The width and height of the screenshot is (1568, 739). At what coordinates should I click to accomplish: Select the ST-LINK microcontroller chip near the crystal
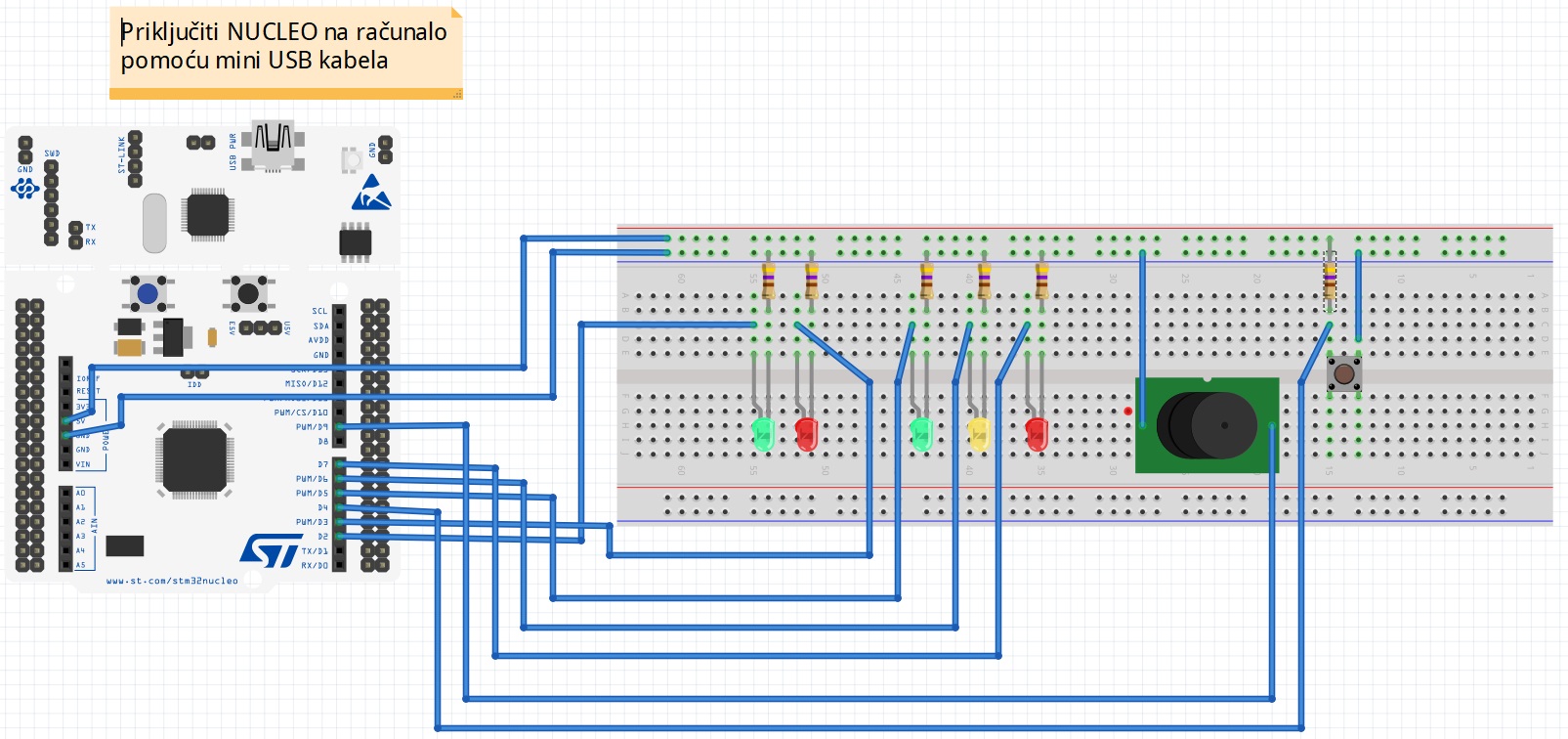pos(207,215)
